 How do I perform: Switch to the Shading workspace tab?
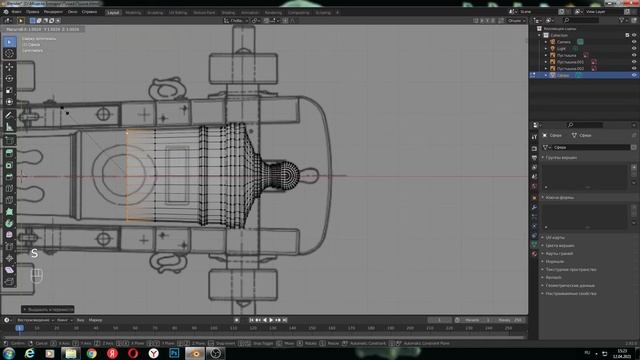pyautogui.click(x=228, y=13)
